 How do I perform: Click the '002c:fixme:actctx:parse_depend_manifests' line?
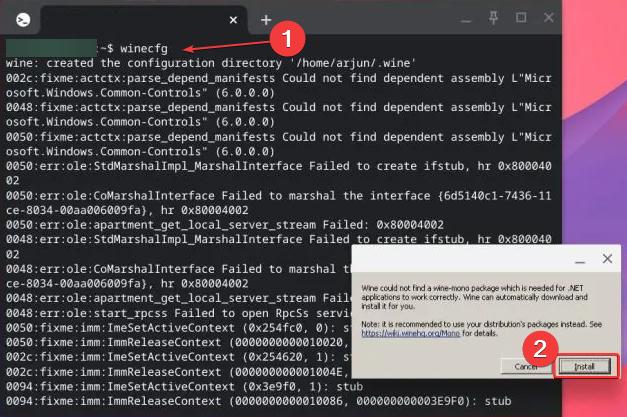click(279, 85)
